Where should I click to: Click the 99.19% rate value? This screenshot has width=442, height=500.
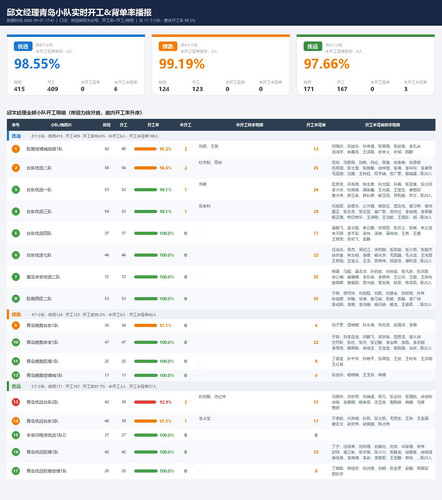click(182, 64)
